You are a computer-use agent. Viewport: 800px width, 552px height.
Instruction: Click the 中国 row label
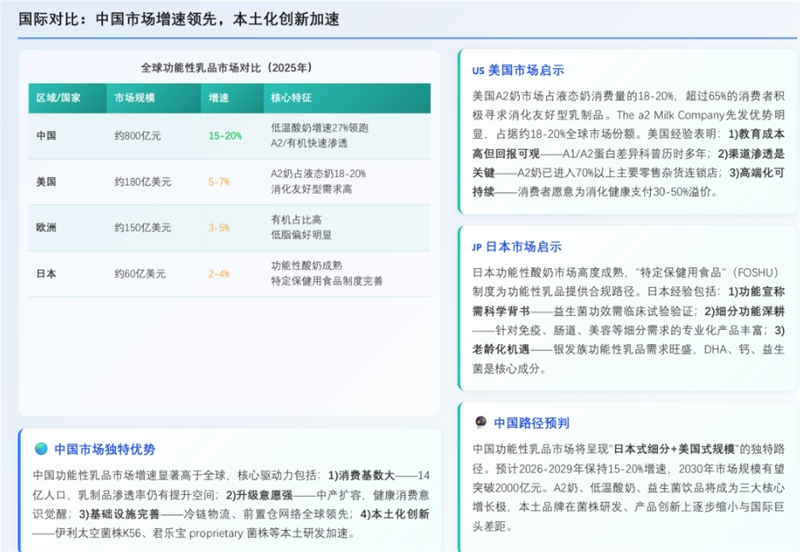(46, 136)
